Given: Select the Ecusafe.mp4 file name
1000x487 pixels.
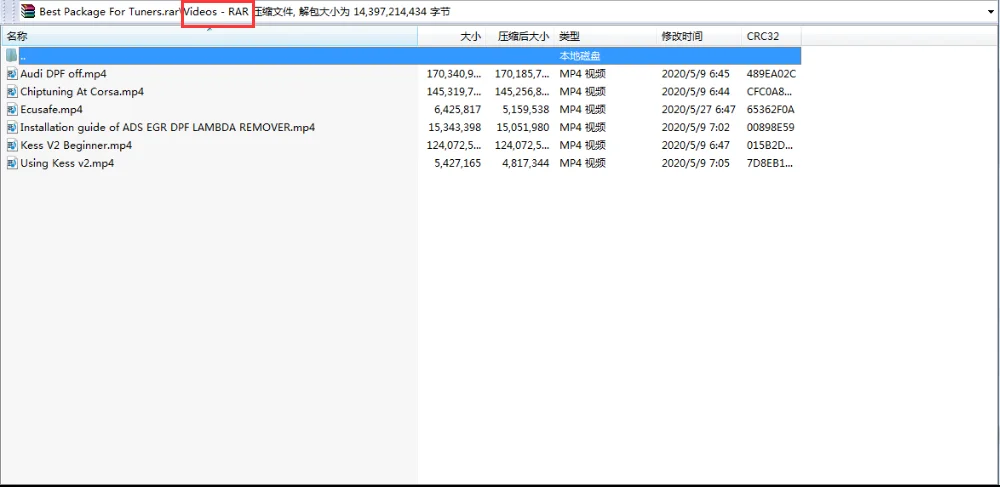Looking at the screenshot, I should [x=51, y=110].
